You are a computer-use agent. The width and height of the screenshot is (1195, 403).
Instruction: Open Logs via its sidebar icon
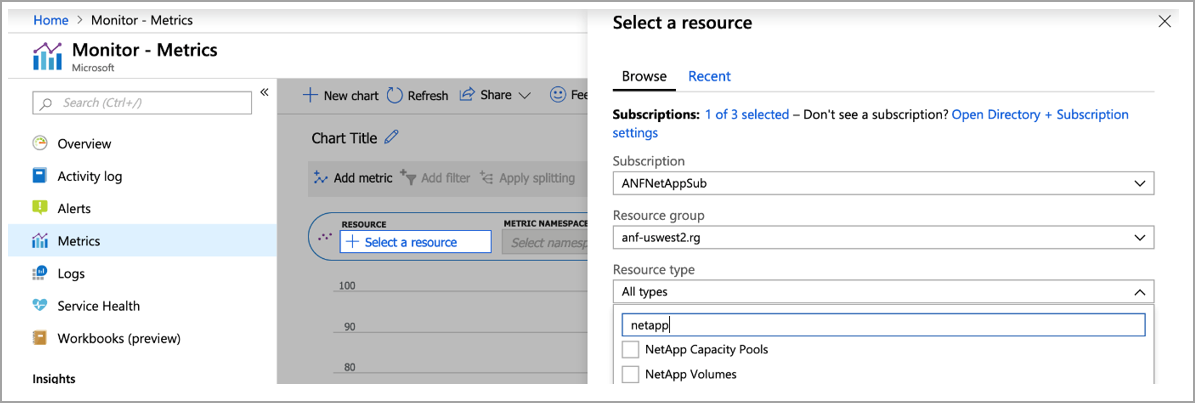point(40,273)
